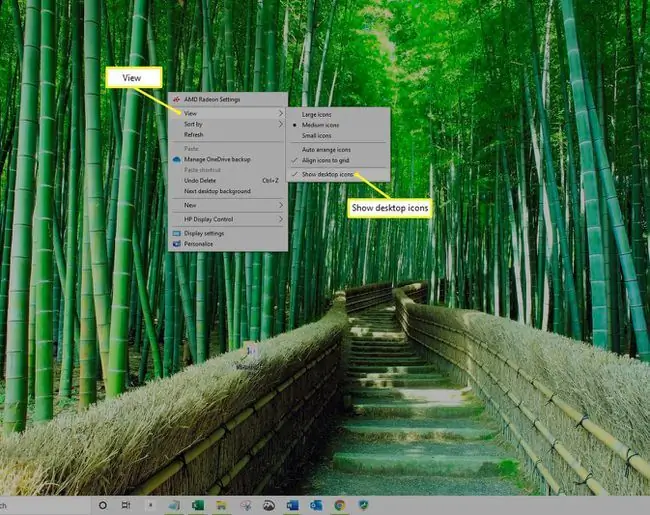
Task: Open Task View from the taskbar
Action: click(126, 505)
